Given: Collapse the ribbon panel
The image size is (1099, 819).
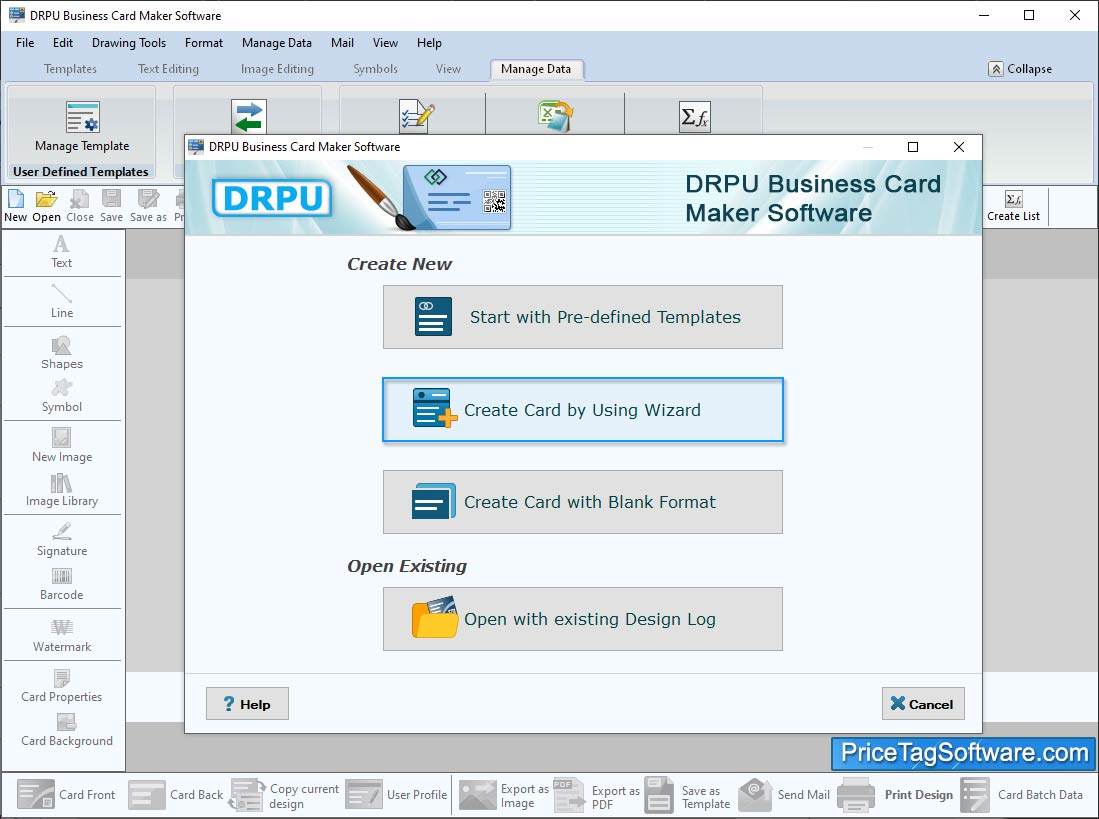Looking at the screenshot, I should [x=1020, y=69].
